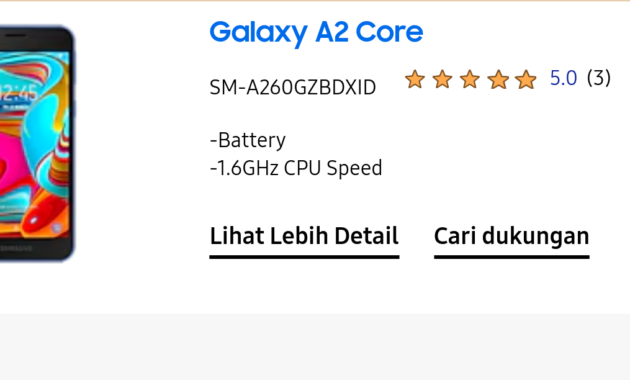Click the (3) review count

pos(599,78)
